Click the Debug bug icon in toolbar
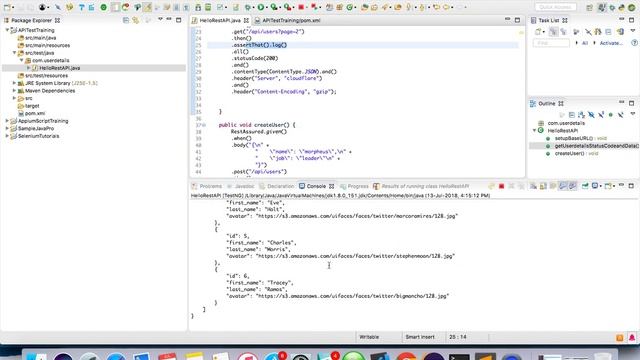The height and width of the screenshot is (360, 640). pyautogui.click(x=248, y=7)
